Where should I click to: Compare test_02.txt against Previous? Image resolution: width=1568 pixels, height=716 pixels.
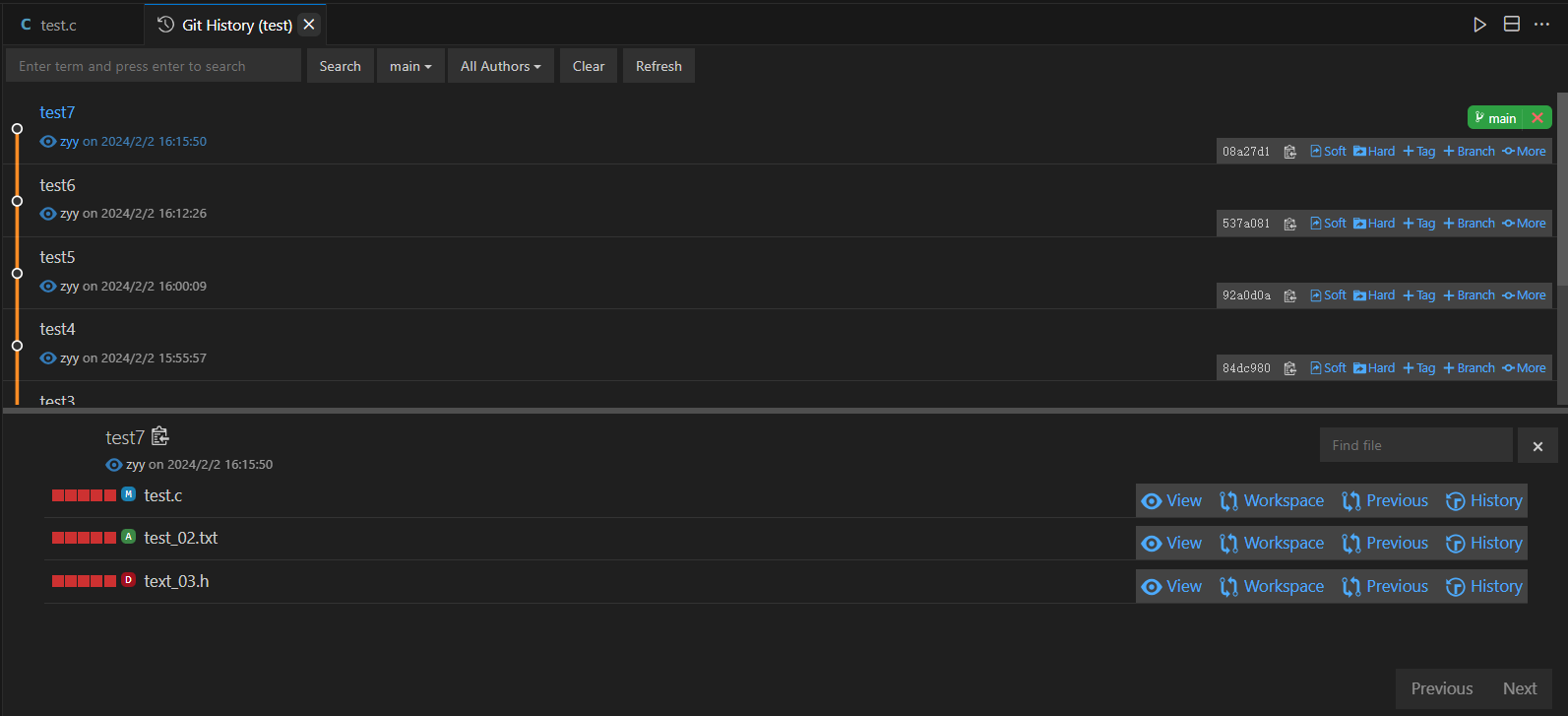1385,544
